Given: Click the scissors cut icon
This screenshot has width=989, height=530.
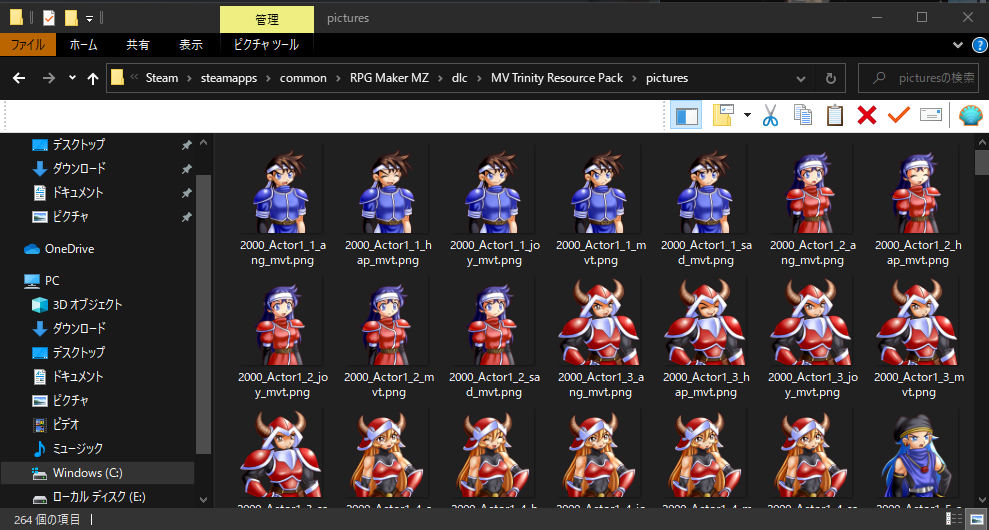Looking at the screenshot, I should coord(770,115).
